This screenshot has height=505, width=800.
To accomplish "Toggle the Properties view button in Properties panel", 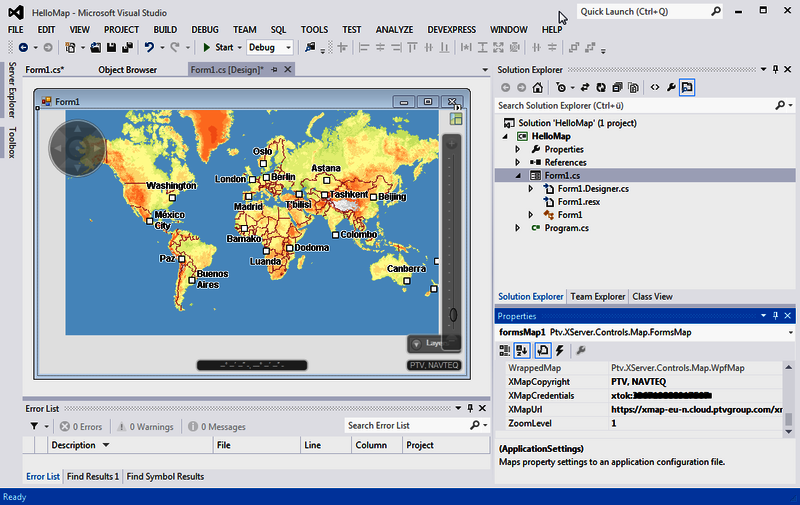I will point(543,350).
